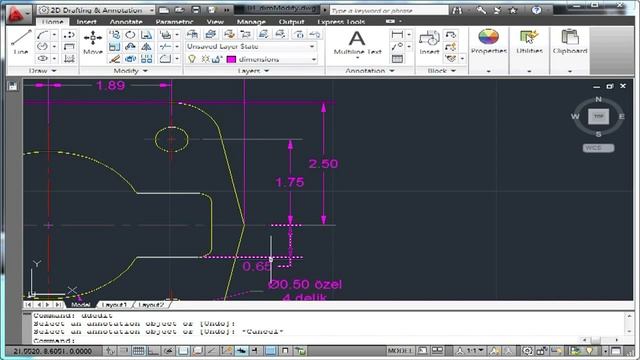Open the Parametric ribbon tab

pyautogui.click(x=174, y=22)
